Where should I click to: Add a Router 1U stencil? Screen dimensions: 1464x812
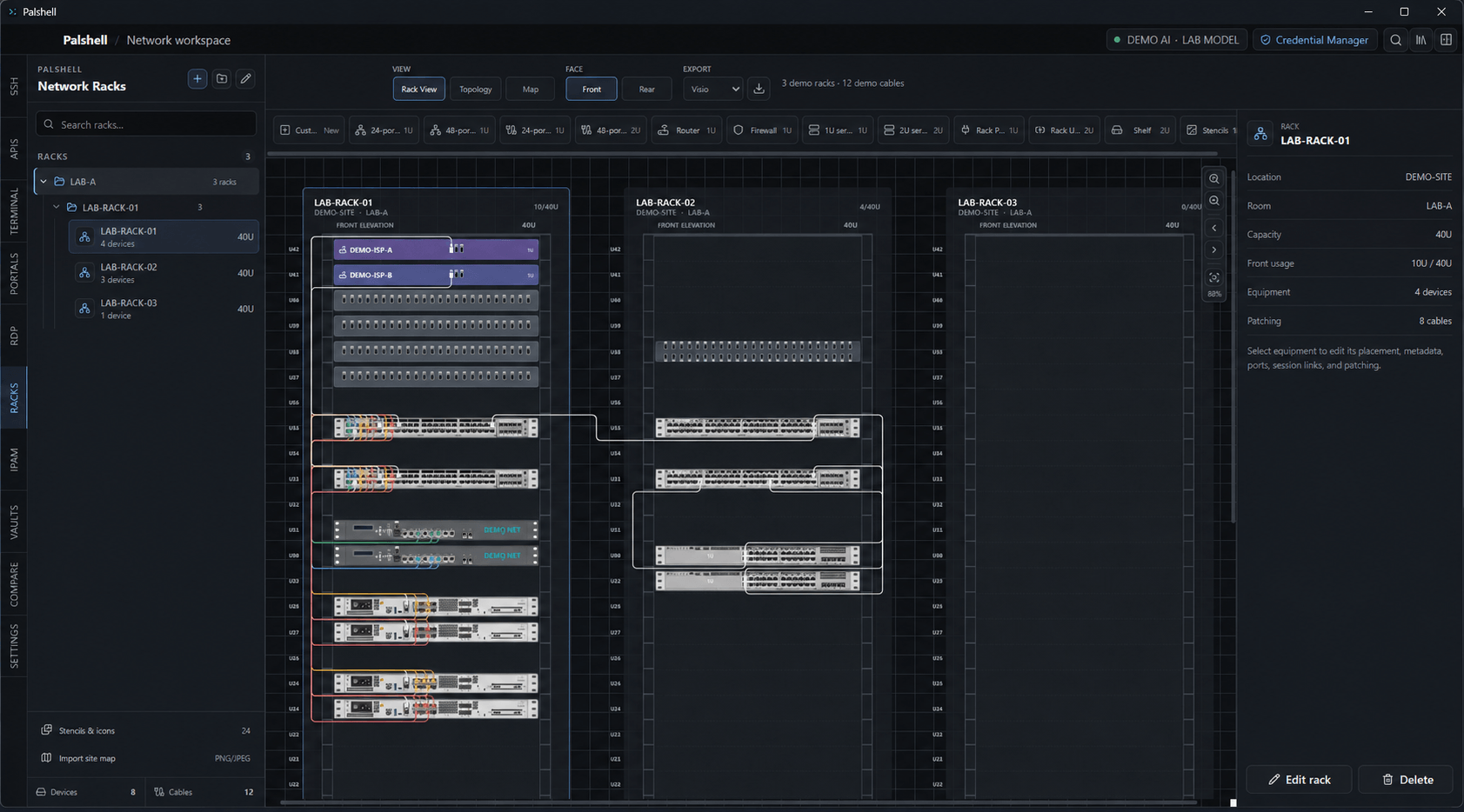(x=686, y=130)
